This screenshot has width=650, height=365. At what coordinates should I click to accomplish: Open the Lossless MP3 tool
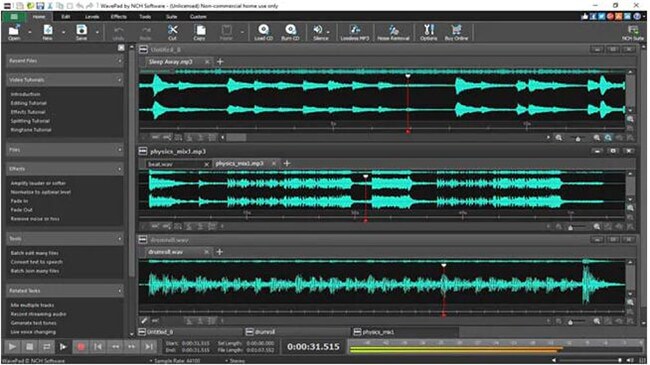click(354, 32)
